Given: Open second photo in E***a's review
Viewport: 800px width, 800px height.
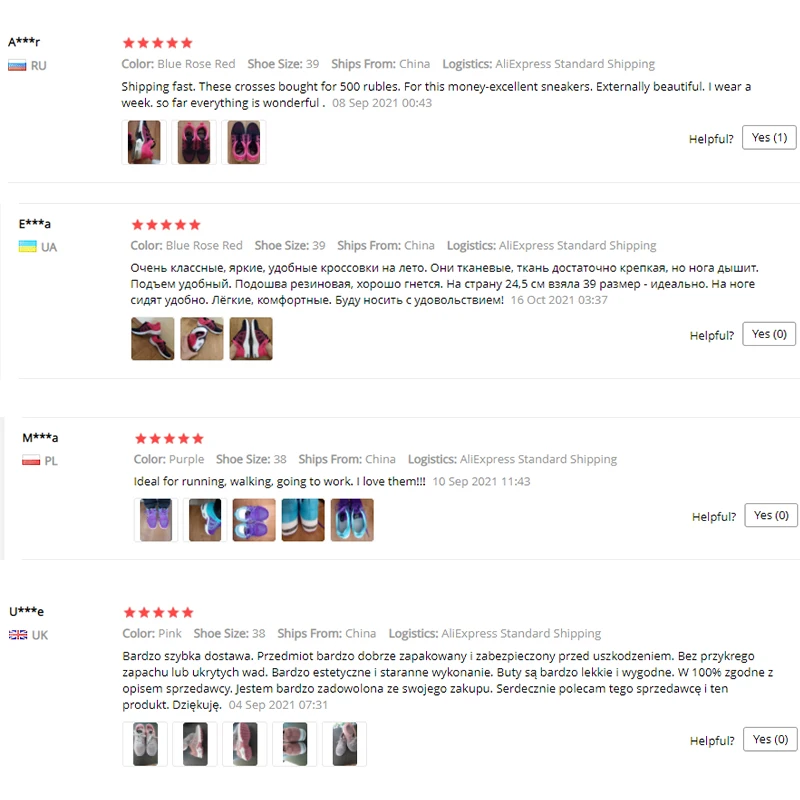Looking at the screenshot, I should point(202,339).
